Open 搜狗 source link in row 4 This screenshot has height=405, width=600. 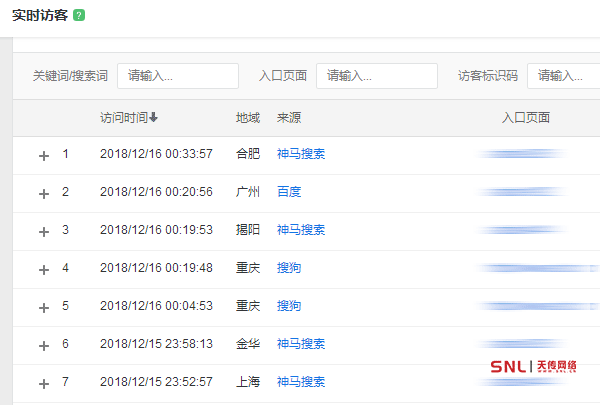(x=289, y=268)
